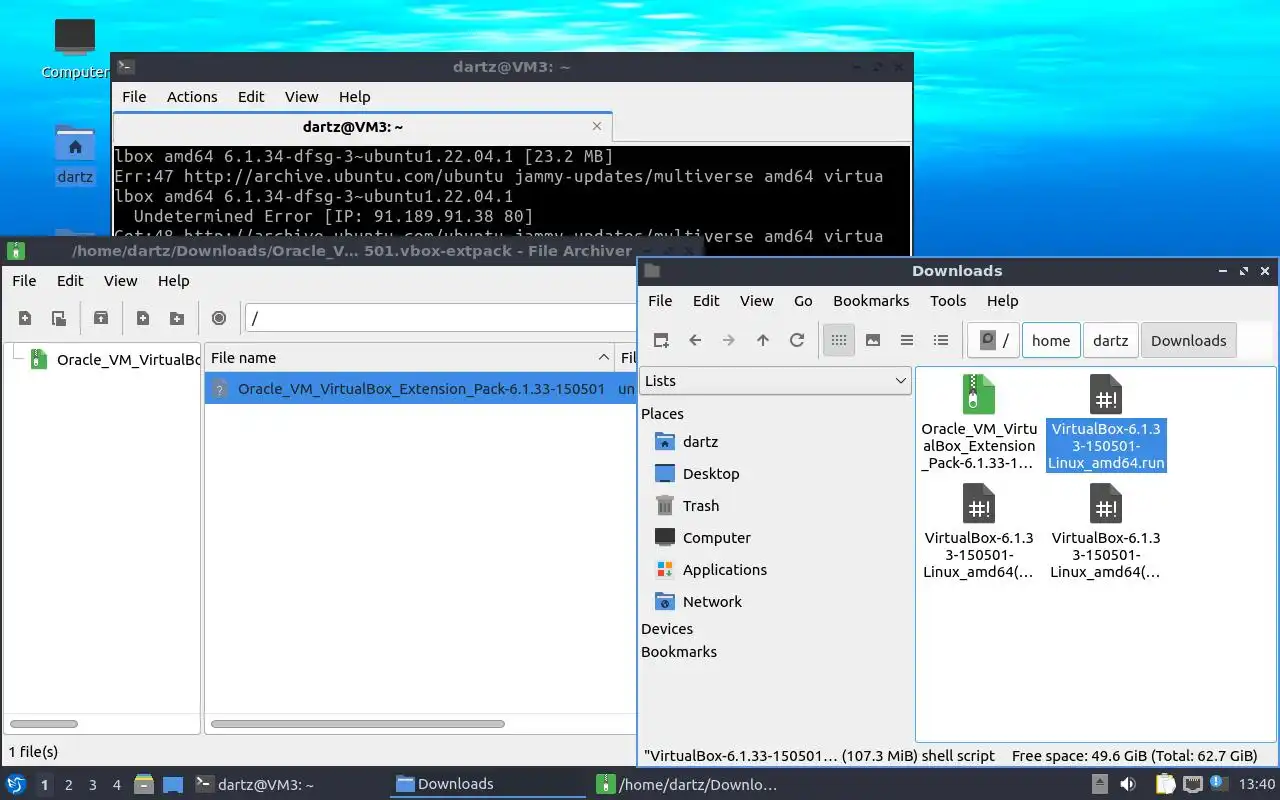The height and width of the screenshot is (800, 1280).
Task: Click the volume icon in system tray
Action: pyautogui.click(x=1127, y=784)
